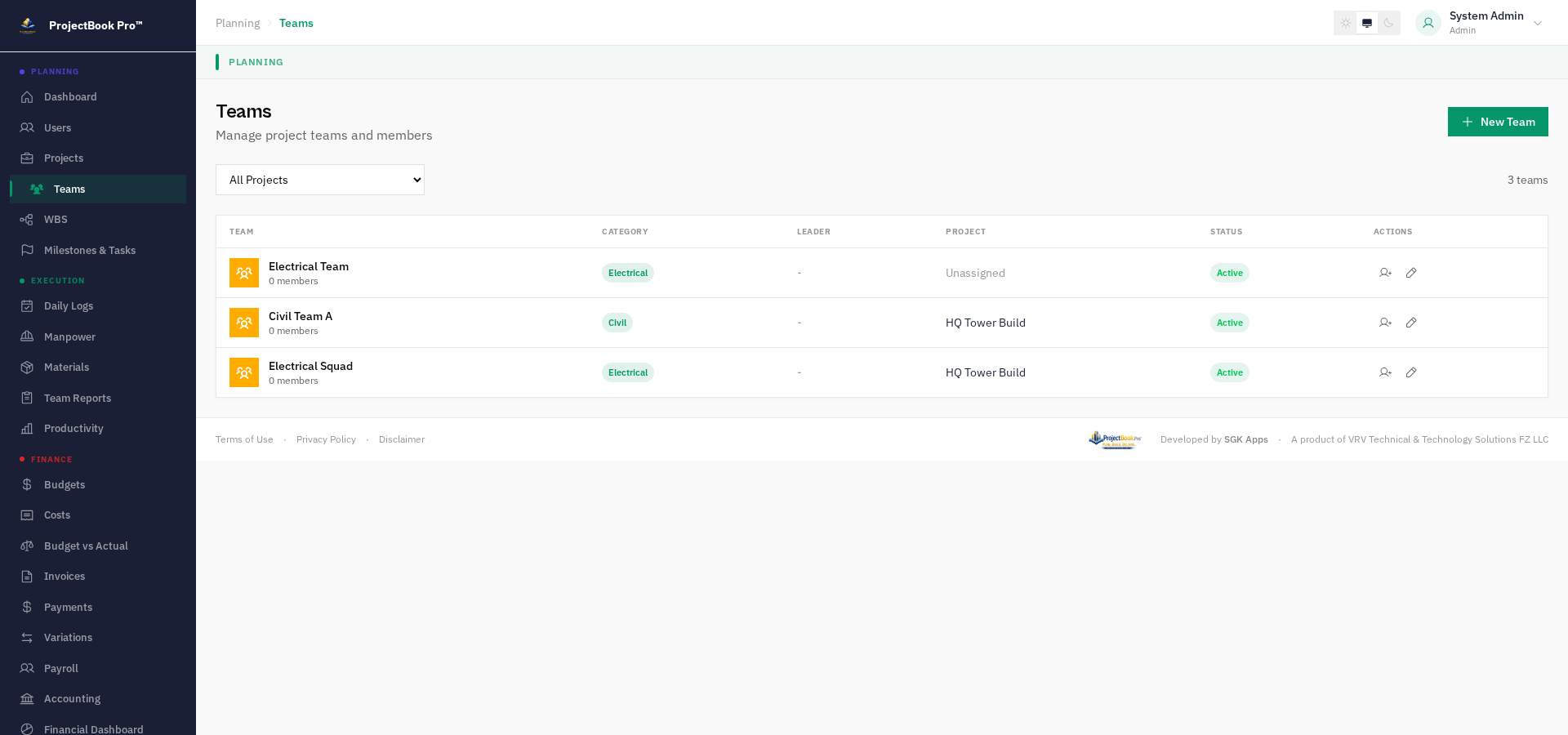Expand the System Admin account menu chevron

click(1538, 23)
